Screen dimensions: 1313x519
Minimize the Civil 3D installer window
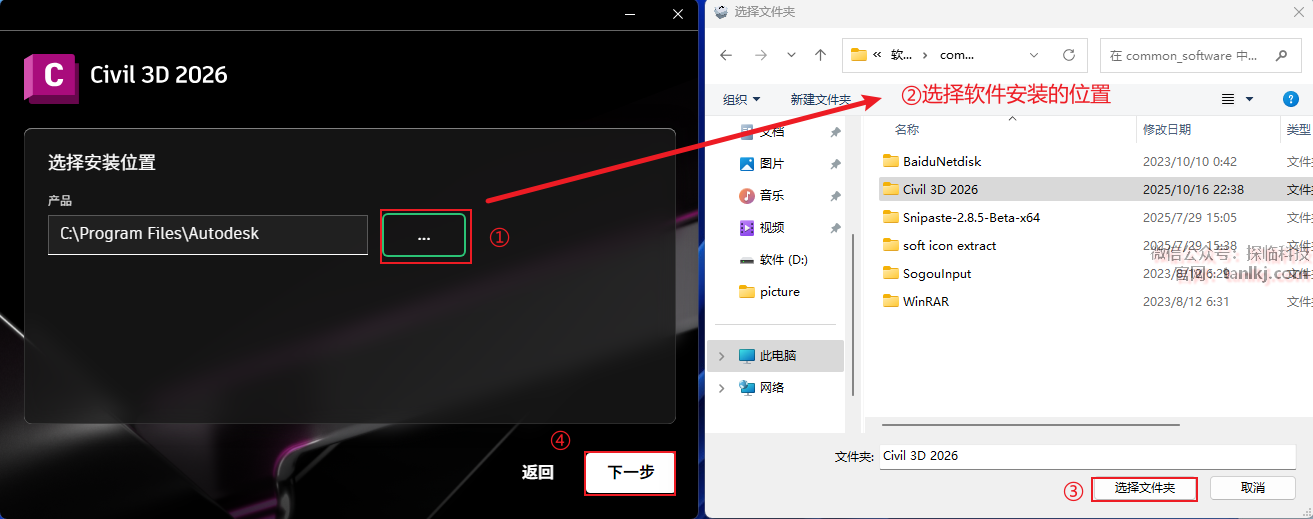pyautogui.click(x=630, y=14)
